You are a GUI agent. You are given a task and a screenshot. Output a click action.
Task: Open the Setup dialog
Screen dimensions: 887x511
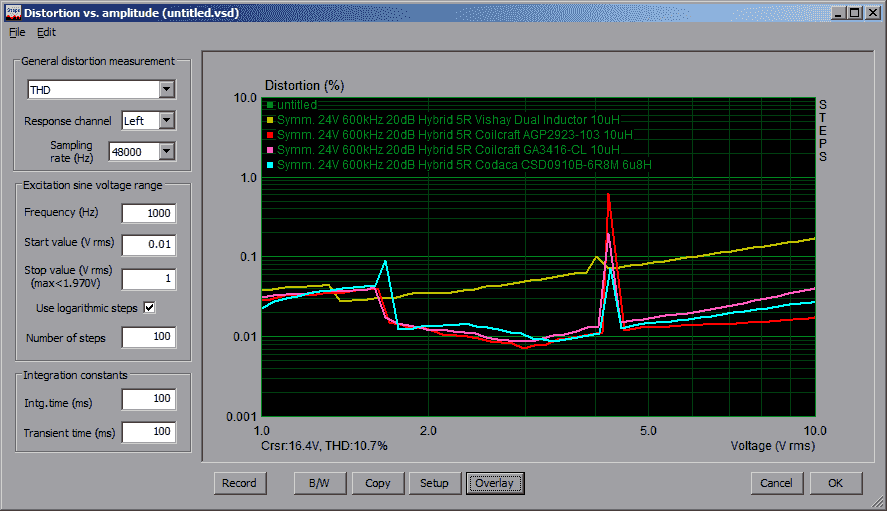[434, 483]
